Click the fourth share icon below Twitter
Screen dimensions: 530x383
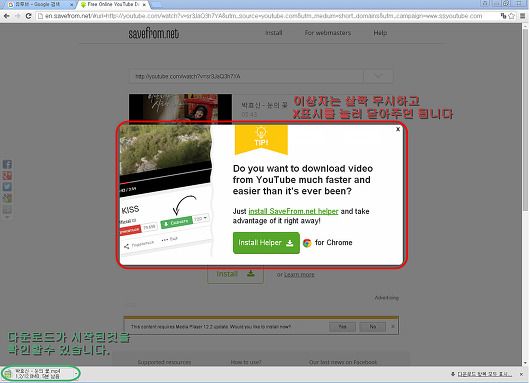click(x=7, y=198)
